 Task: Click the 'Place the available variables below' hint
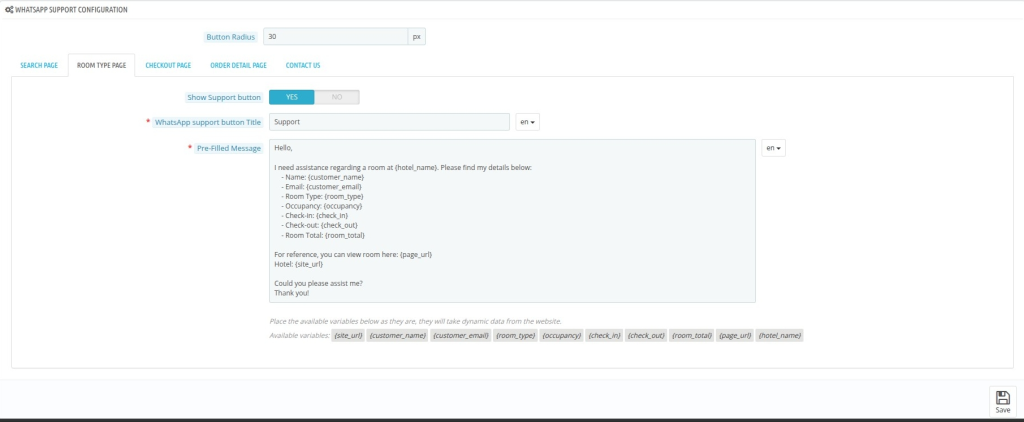coord(415,321)
